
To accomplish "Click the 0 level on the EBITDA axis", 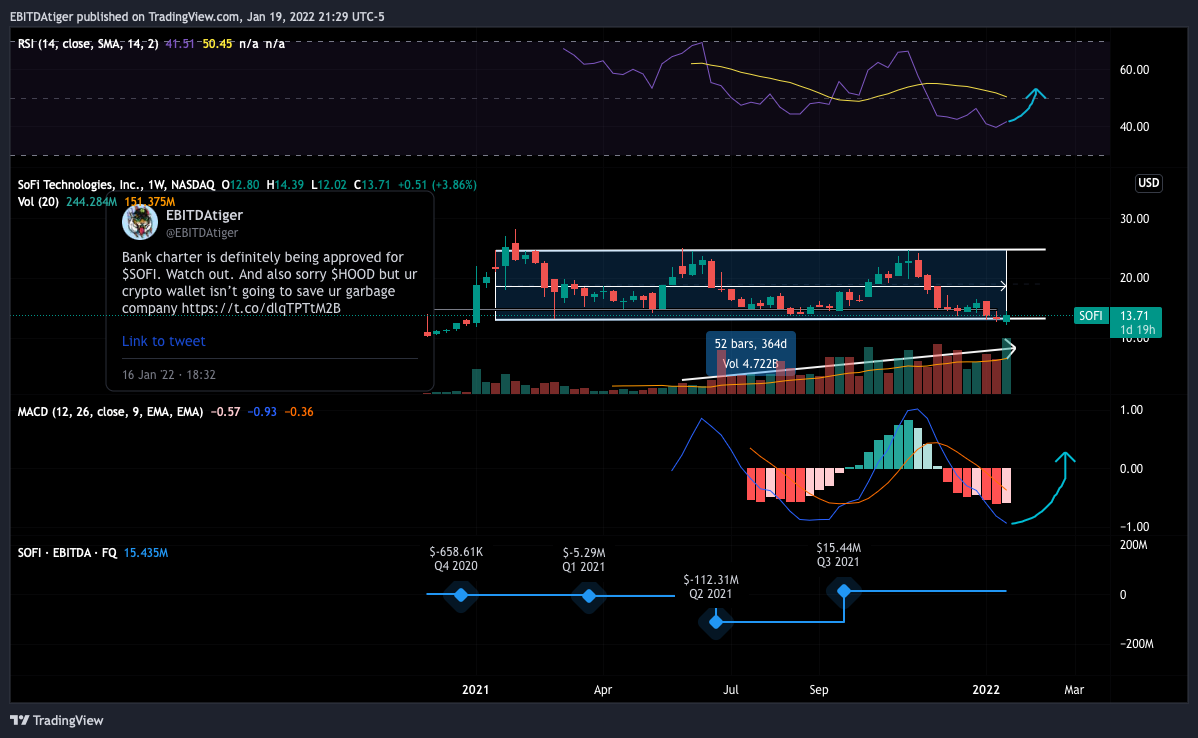I will pyautogui.click(x=1122, y=594).
